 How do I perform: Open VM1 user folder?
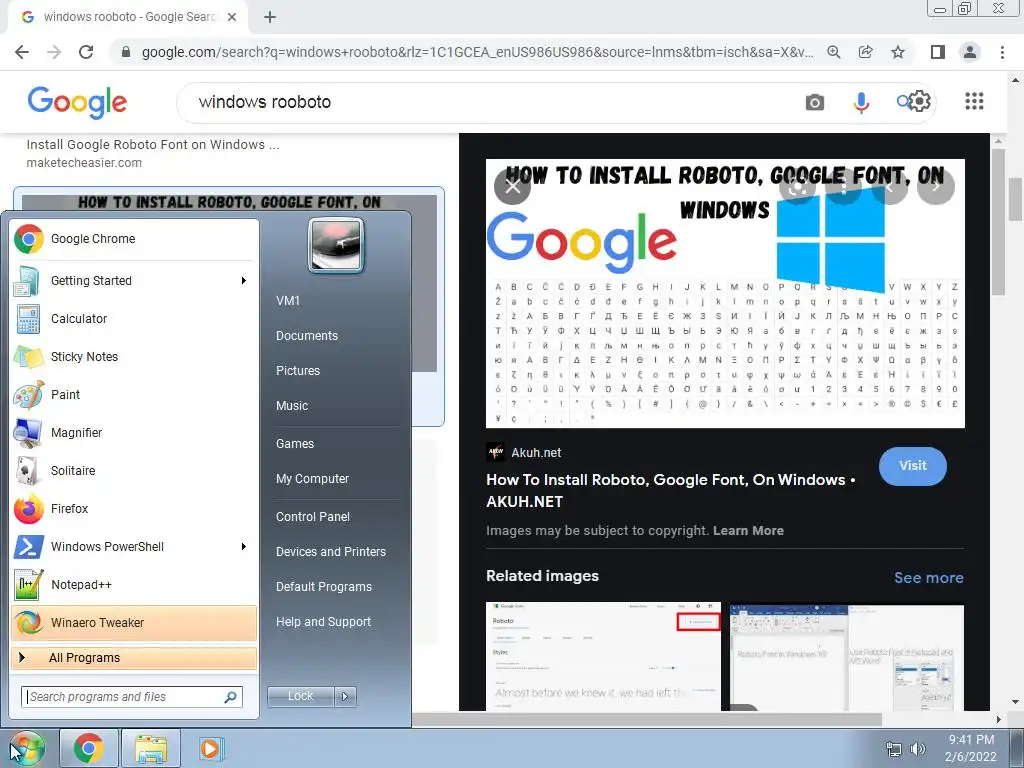coord(288,301)
